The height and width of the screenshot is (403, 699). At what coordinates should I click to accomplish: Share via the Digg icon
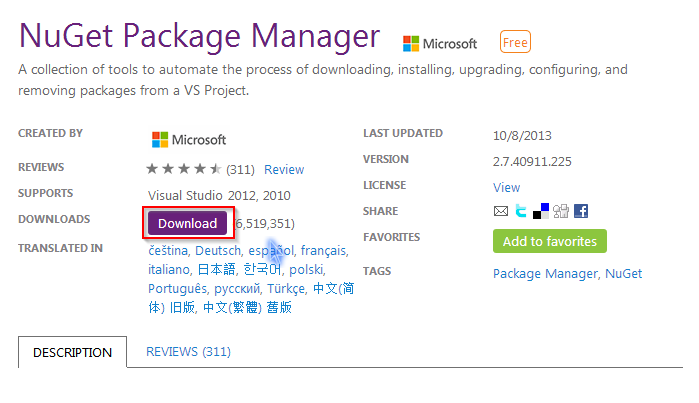click(x=561, y=211)
